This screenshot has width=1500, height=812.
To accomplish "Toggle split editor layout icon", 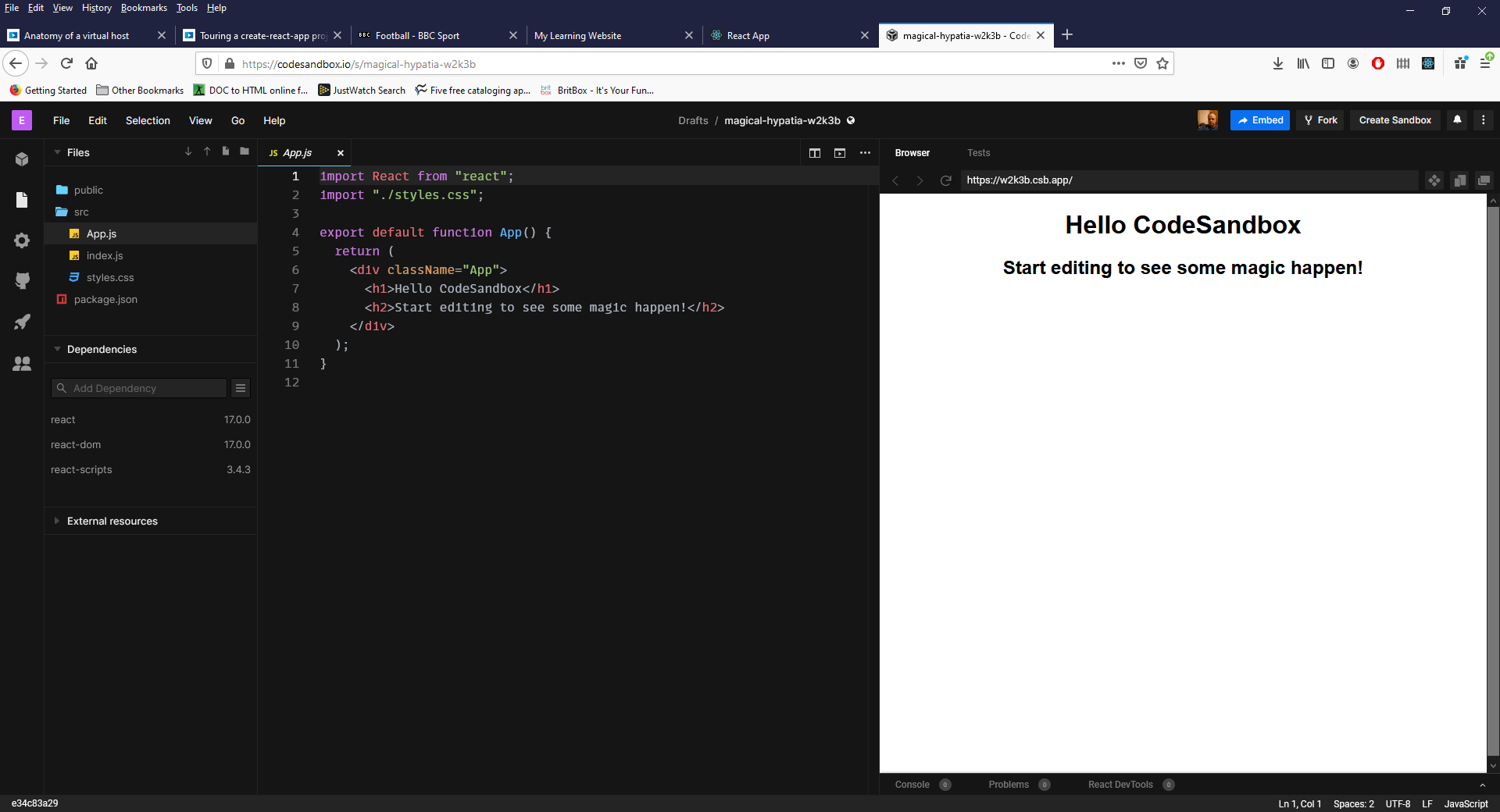I will coord(815,153).
